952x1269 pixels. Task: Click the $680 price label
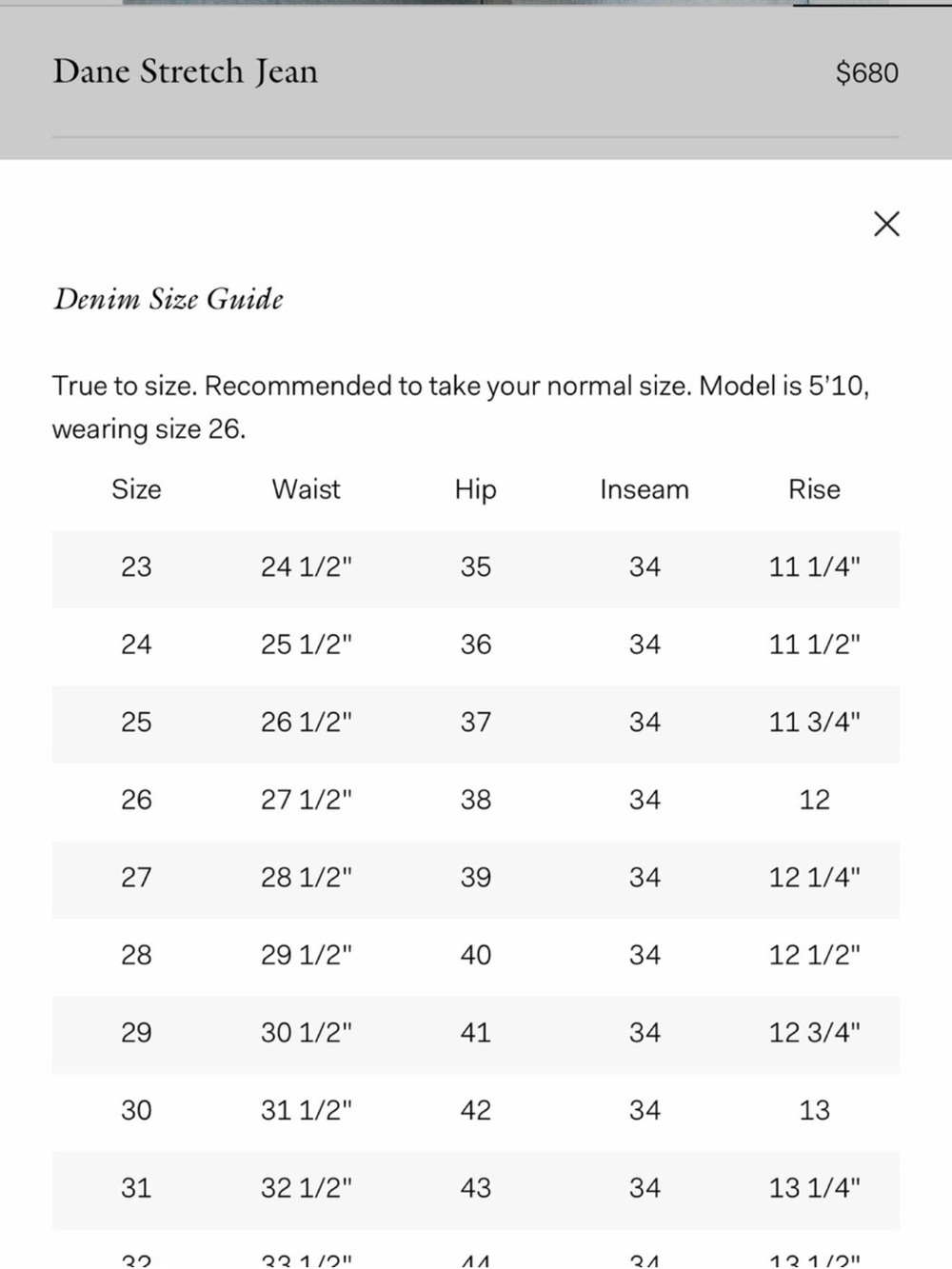(x=866, y=73)
